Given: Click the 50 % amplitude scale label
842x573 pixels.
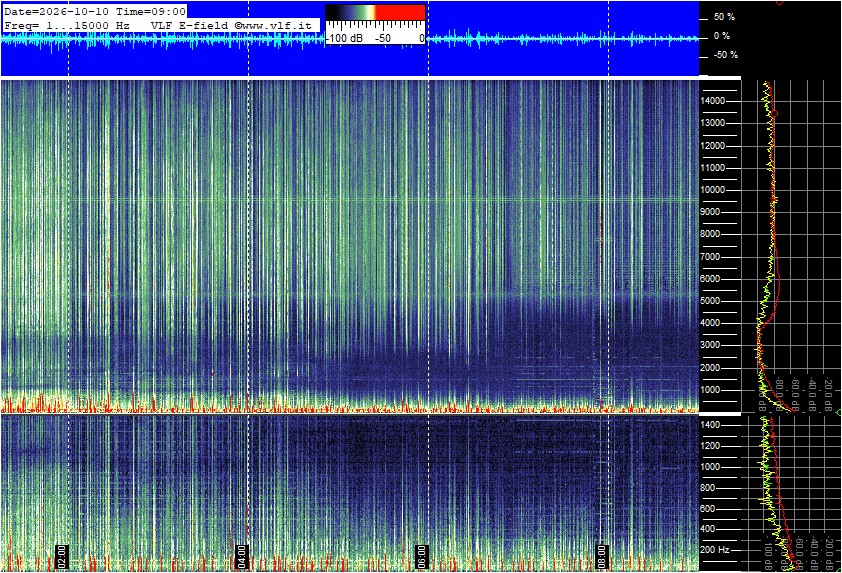Looking at the screenshot, I should [x=724, y=17].
